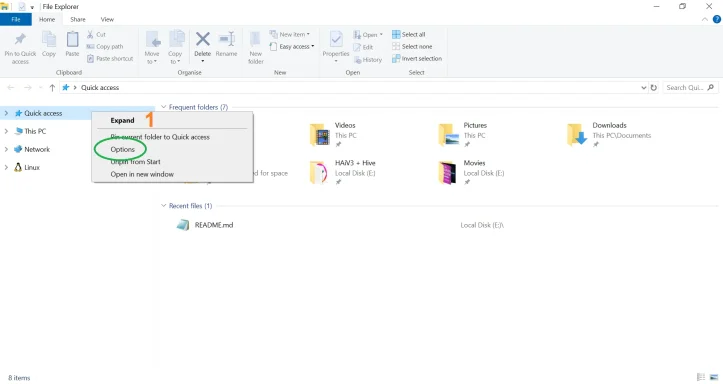The image size is (723, 384).
Task: Click the Copy ribbon icon
Action: pyautogui.click(x=49, y=40)
